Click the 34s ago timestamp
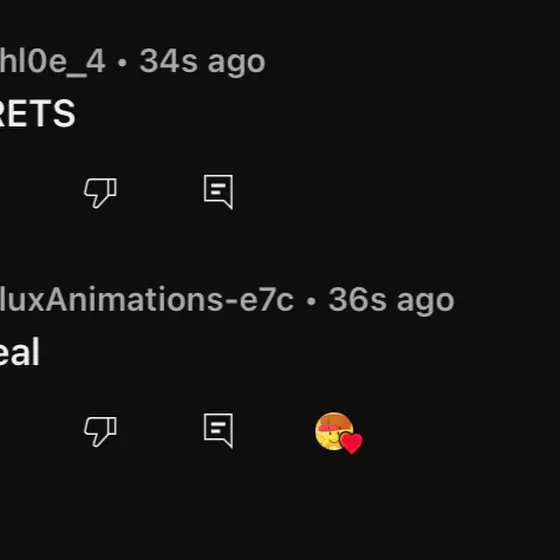This screenshot has height=560, width=560. (x=202, y=61)
